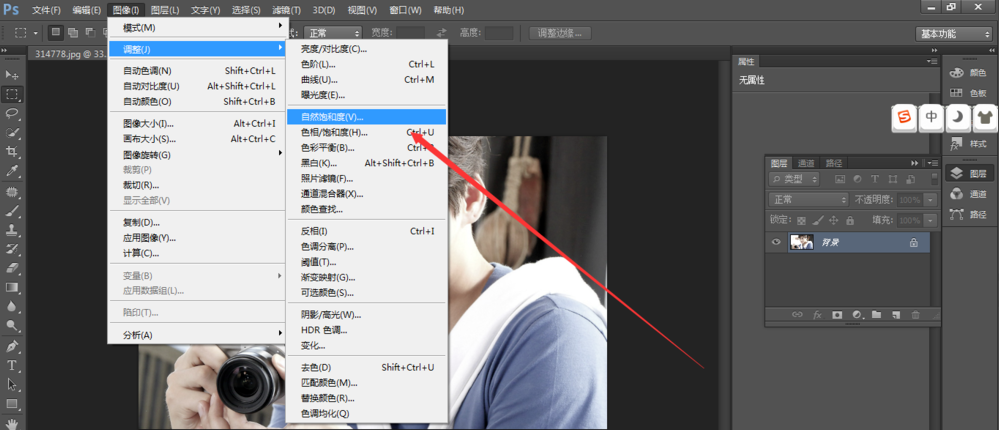Open the 文件(F) menu
The width and height of the screenshot is (999, 430).
(47, 10)
